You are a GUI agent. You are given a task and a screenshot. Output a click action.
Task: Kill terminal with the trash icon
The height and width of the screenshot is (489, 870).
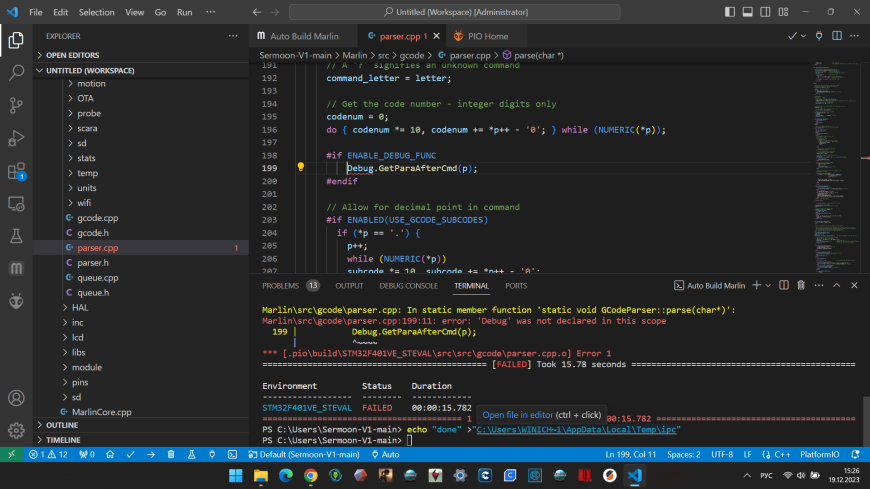801,285
